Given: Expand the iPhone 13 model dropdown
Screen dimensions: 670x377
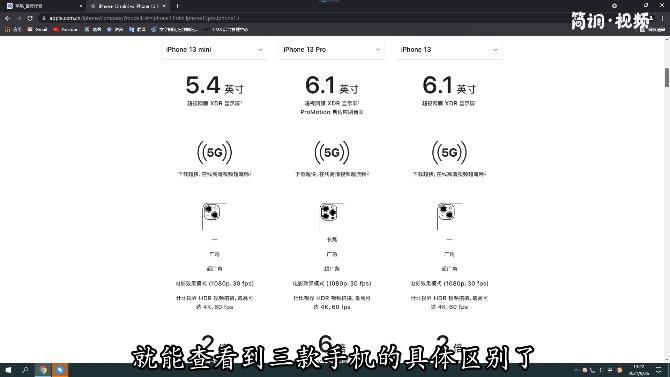Looking at the screenshot, I should [x=449, y=50].
